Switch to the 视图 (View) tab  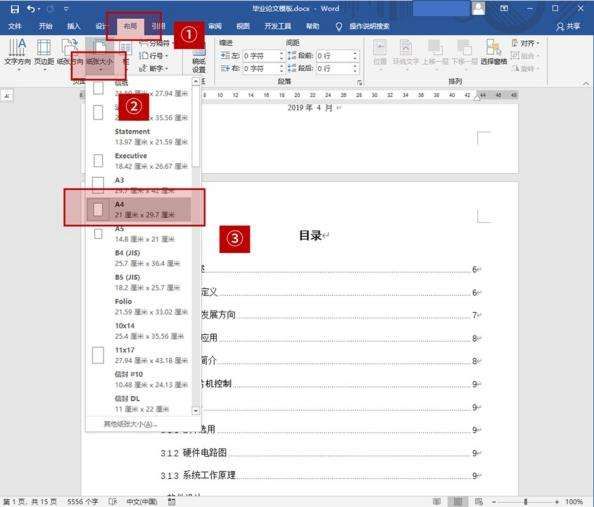tap(243, 26)
